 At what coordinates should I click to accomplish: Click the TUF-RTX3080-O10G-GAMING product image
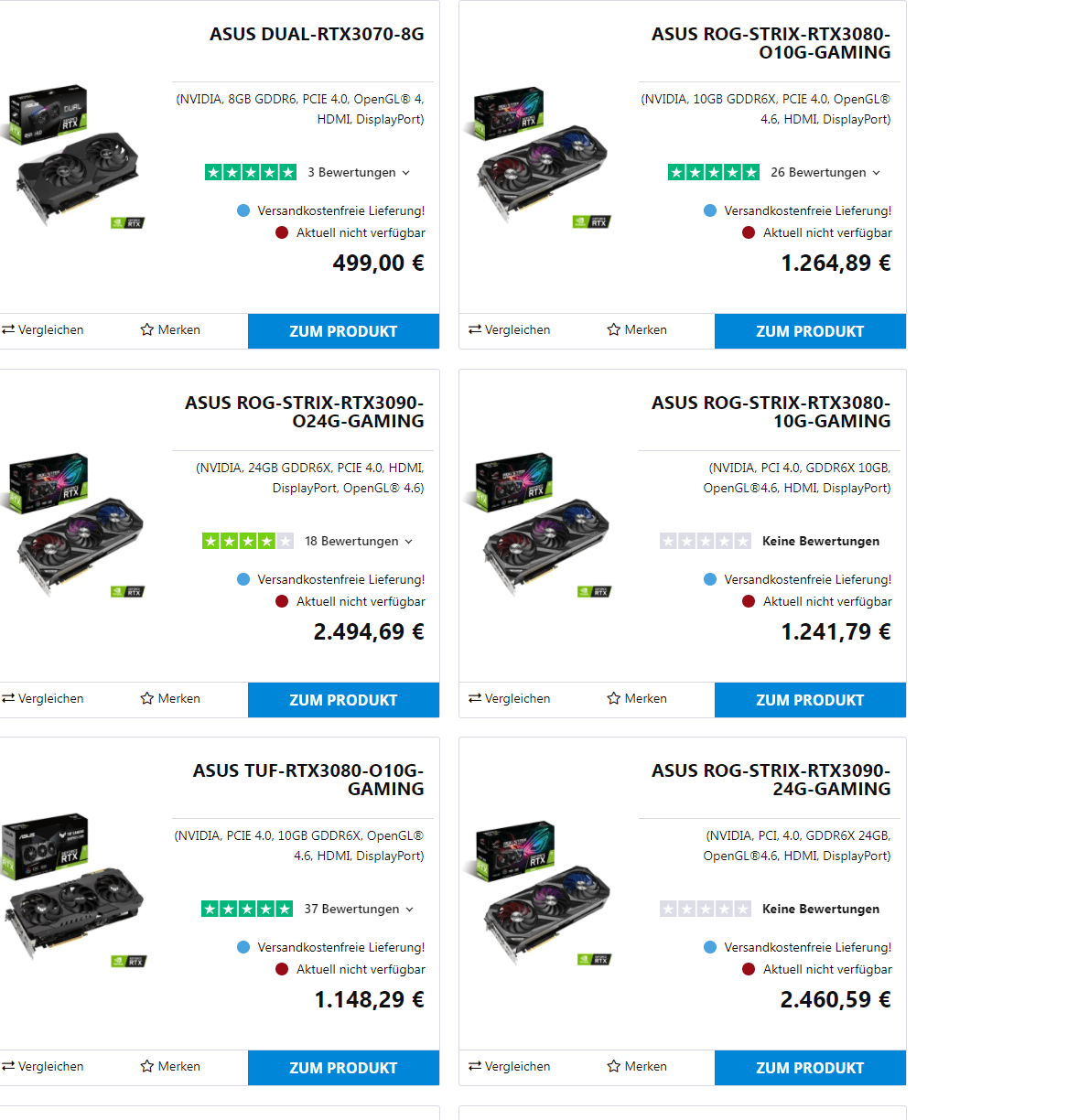pyautogui.click(x=75, y=889)
